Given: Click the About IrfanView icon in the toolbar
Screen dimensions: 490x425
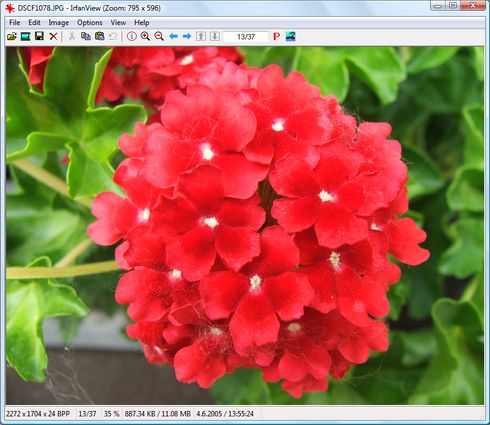Looking at the screenshot, I should click(x=291, y=36).
